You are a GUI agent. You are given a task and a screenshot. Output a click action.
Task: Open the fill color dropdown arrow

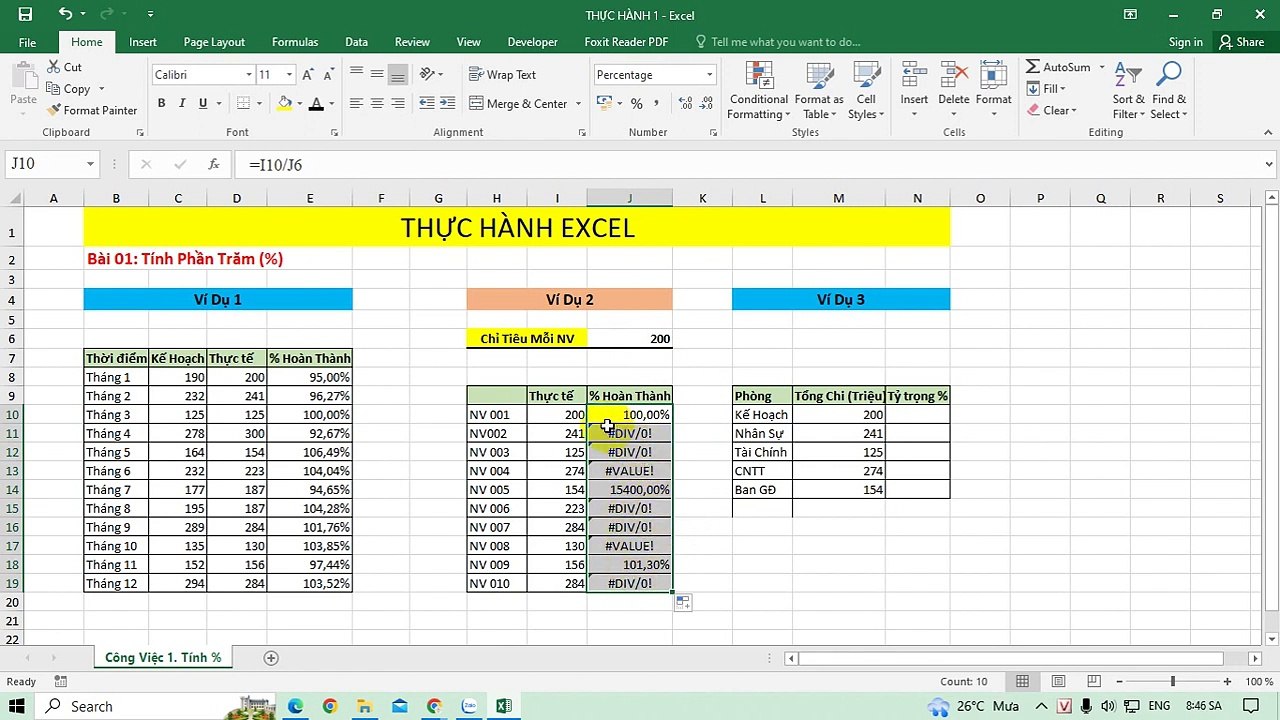point(301,104)
